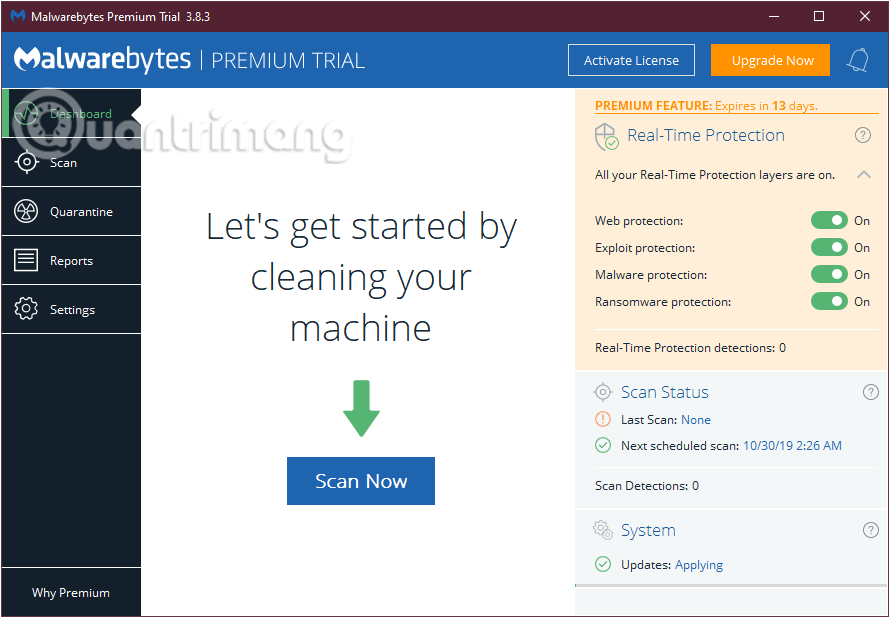Open help for Scan Status
The image size is (890, 618).
[x=870, y=392]
